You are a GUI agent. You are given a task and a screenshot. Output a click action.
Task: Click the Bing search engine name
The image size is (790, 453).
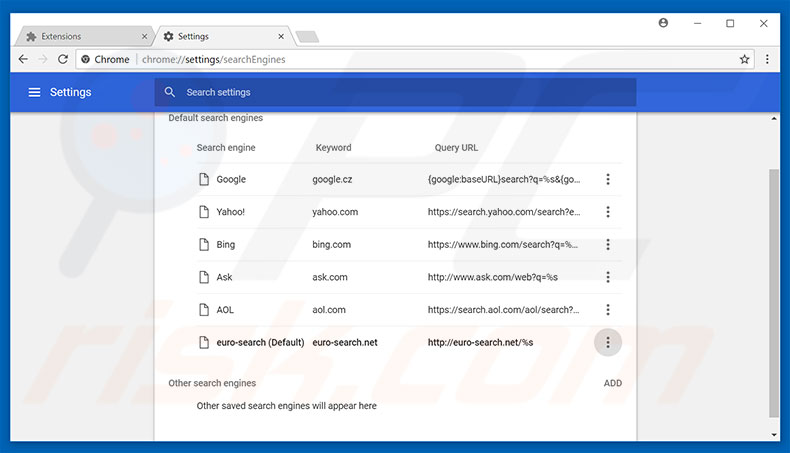(x=226, y=244)
